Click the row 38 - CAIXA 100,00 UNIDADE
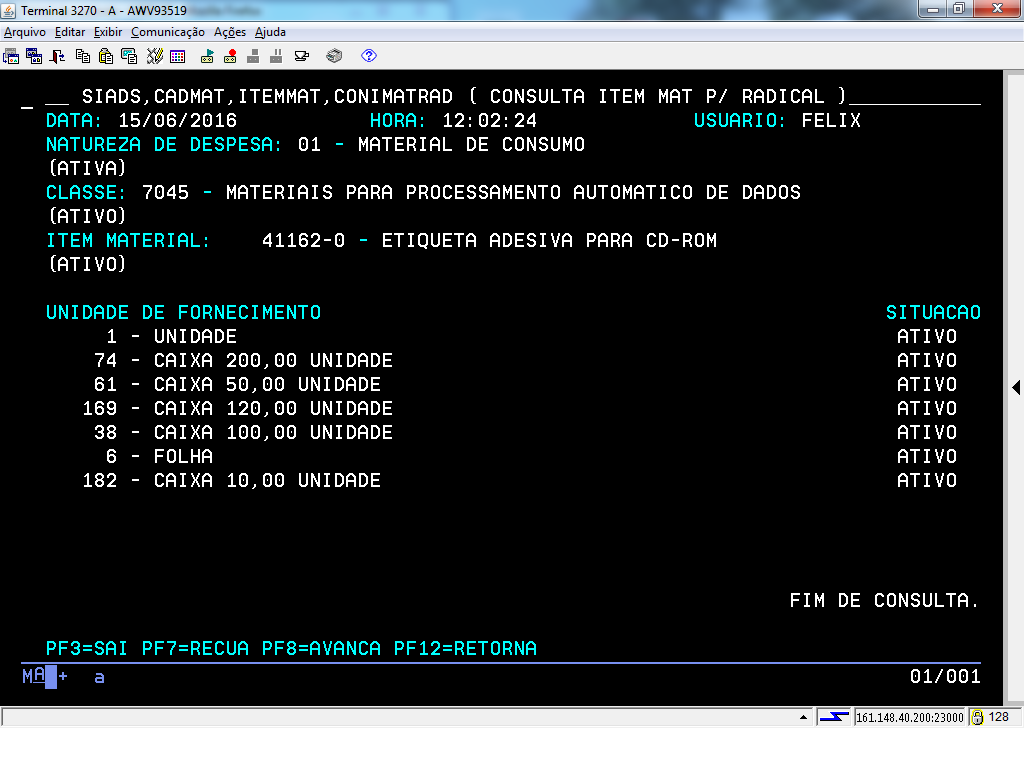This screenshot has width=1024, height=768. [243, 432]
